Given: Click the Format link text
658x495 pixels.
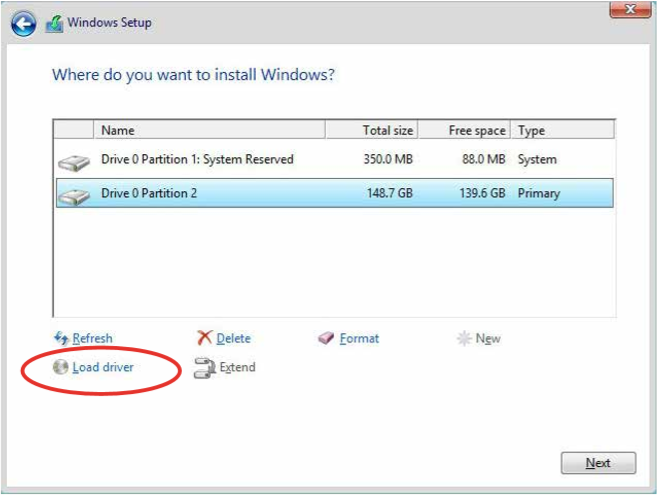Looking at the screenshot, I should 359,339.
